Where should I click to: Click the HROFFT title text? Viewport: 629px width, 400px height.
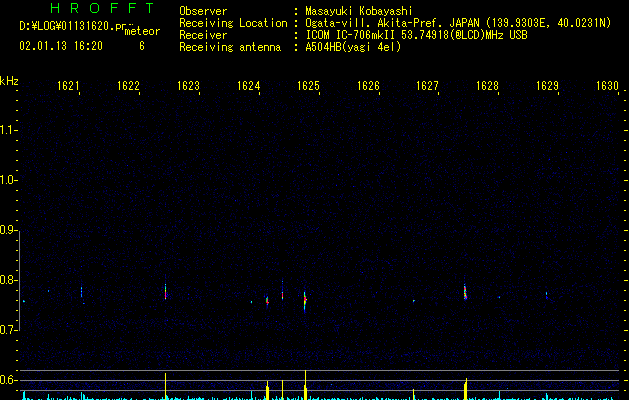coord(102,8)
